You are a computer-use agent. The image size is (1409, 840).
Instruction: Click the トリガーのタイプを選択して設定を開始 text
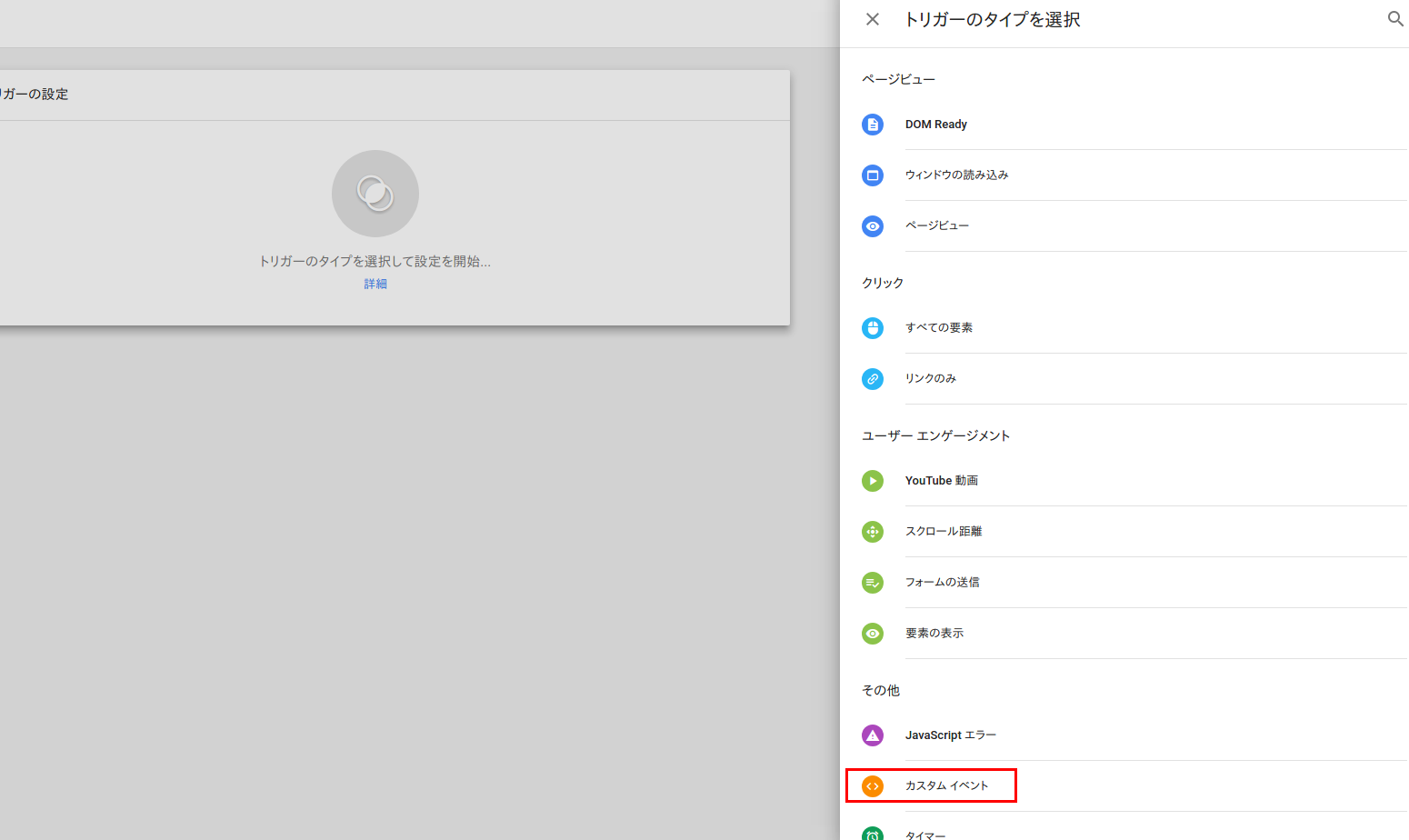[375, 262]
